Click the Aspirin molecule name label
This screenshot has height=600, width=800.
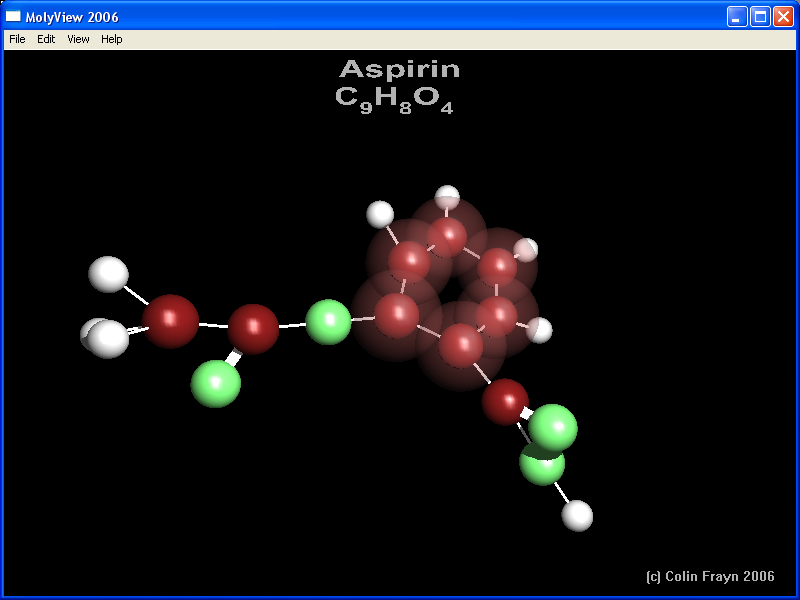[399, 69]
